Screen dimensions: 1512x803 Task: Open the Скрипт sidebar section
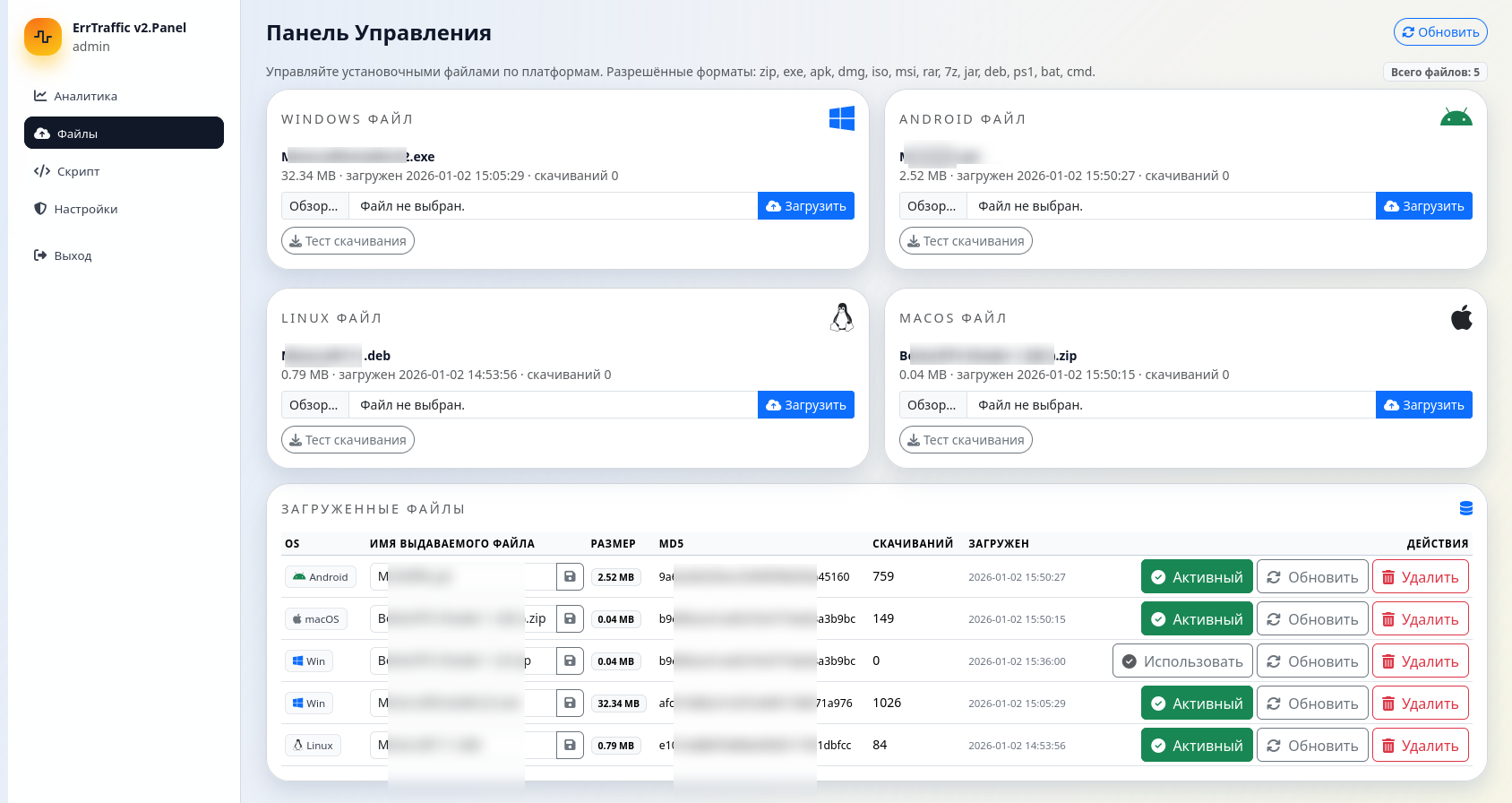(124, 171)
